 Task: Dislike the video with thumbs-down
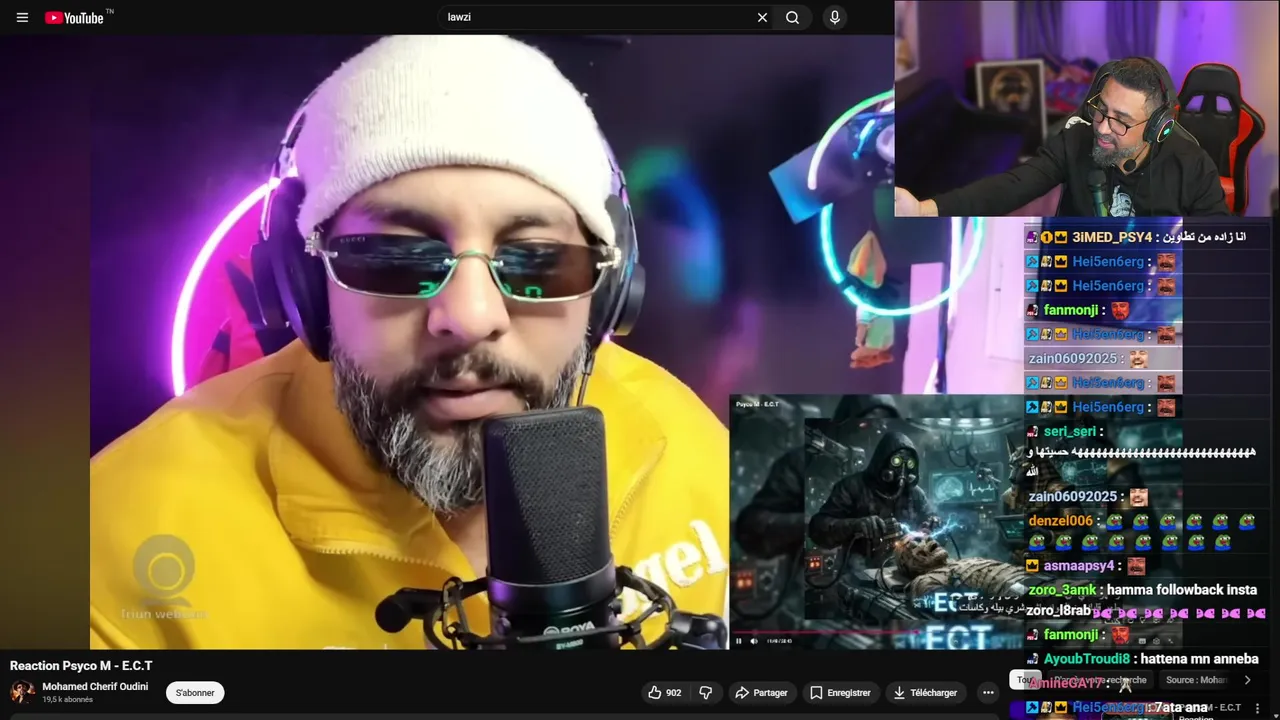pyautogui.click(x=706, y=692)
